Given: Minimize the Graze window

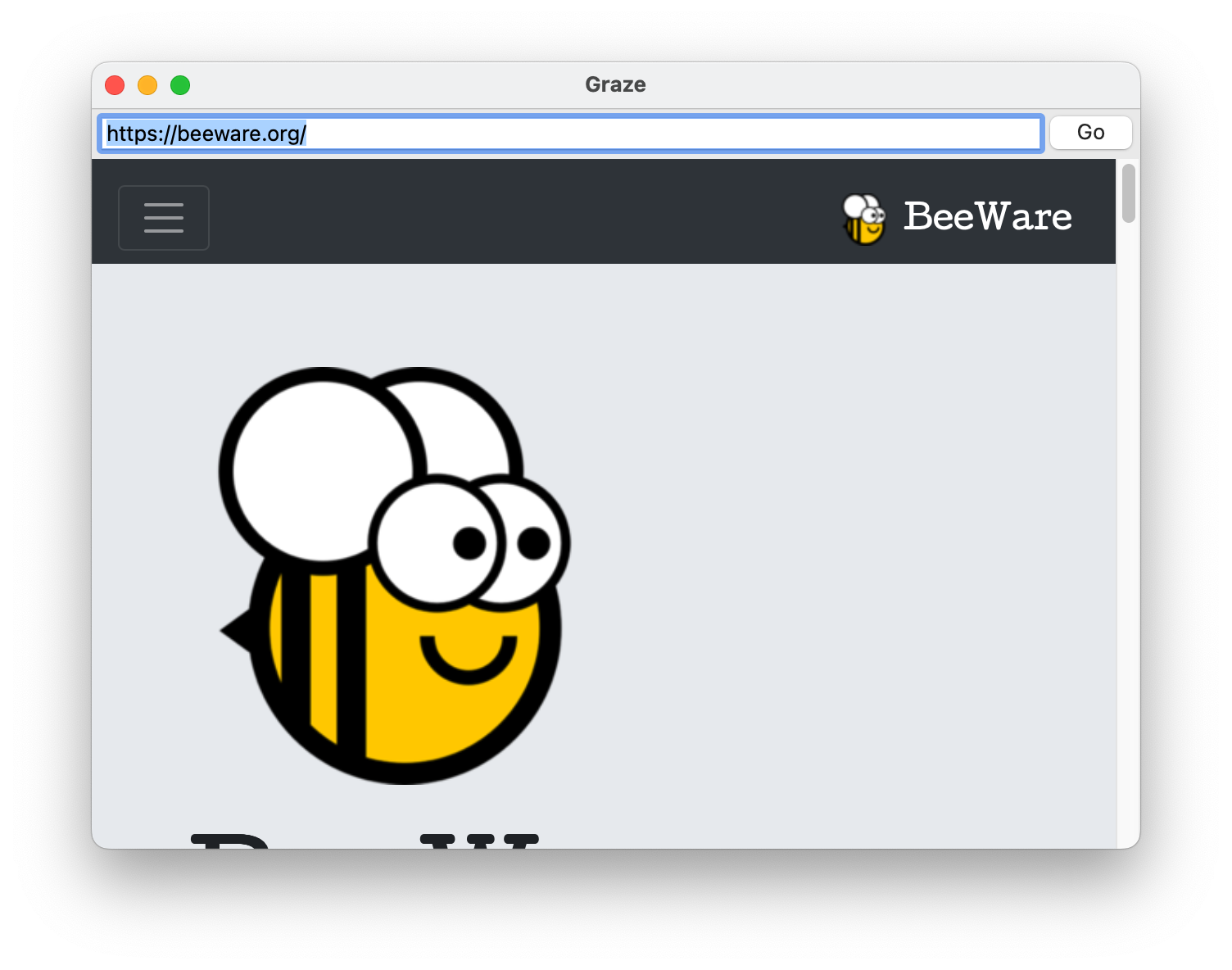Looking at the screenshot, I should pyautogui.click(x=147, y=85).
